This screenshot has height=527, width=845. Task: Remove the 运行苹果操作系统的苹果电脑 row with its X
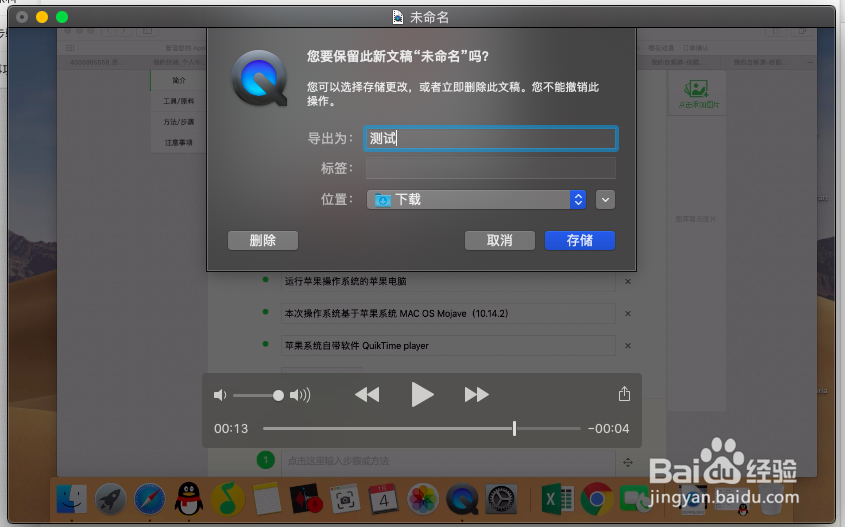(x=628, y=281)
